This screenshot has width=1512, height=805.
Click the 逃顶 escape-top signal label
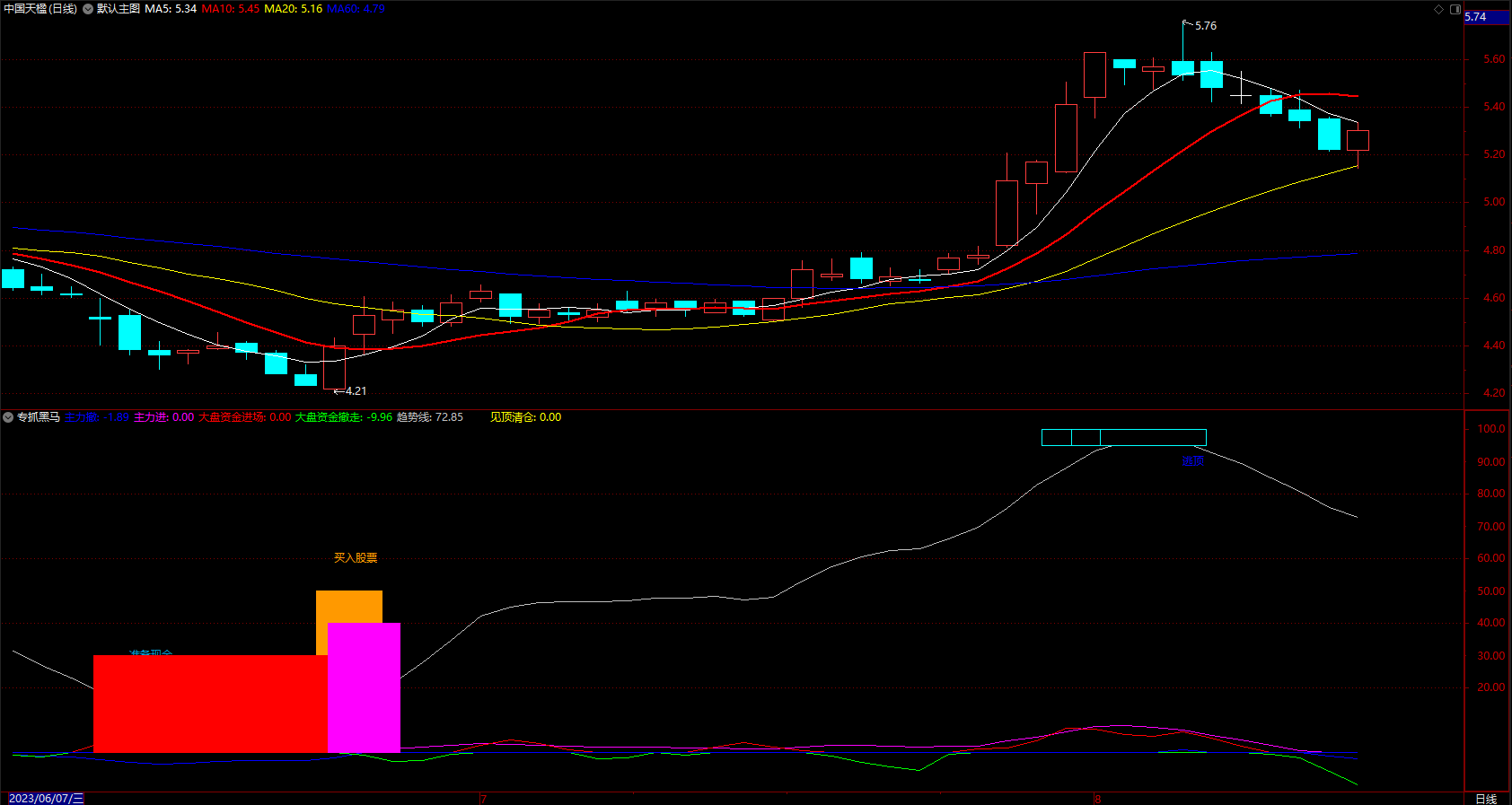click(1192, 461)
